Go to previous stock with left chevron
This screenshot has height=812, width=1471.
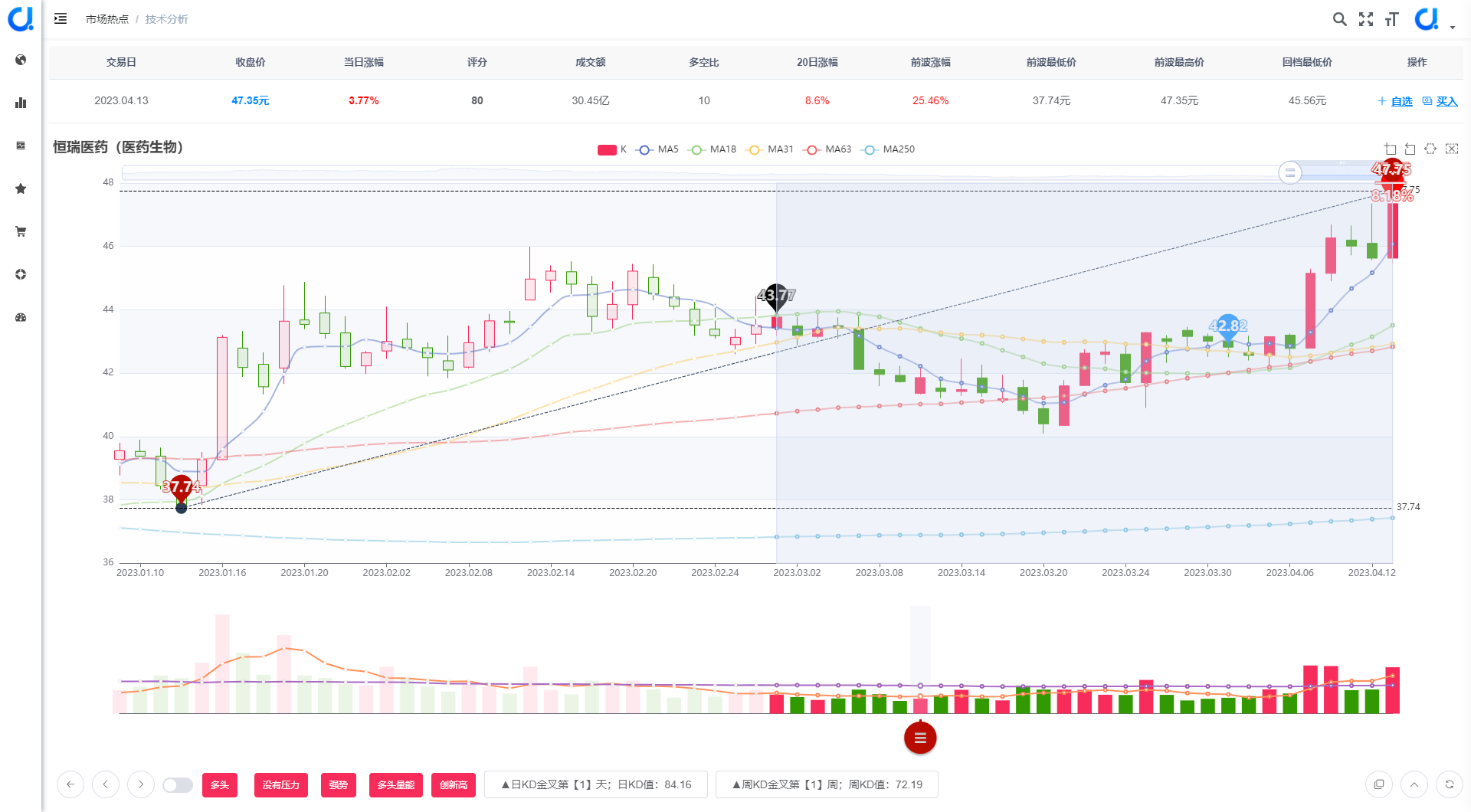click(106, 784)
